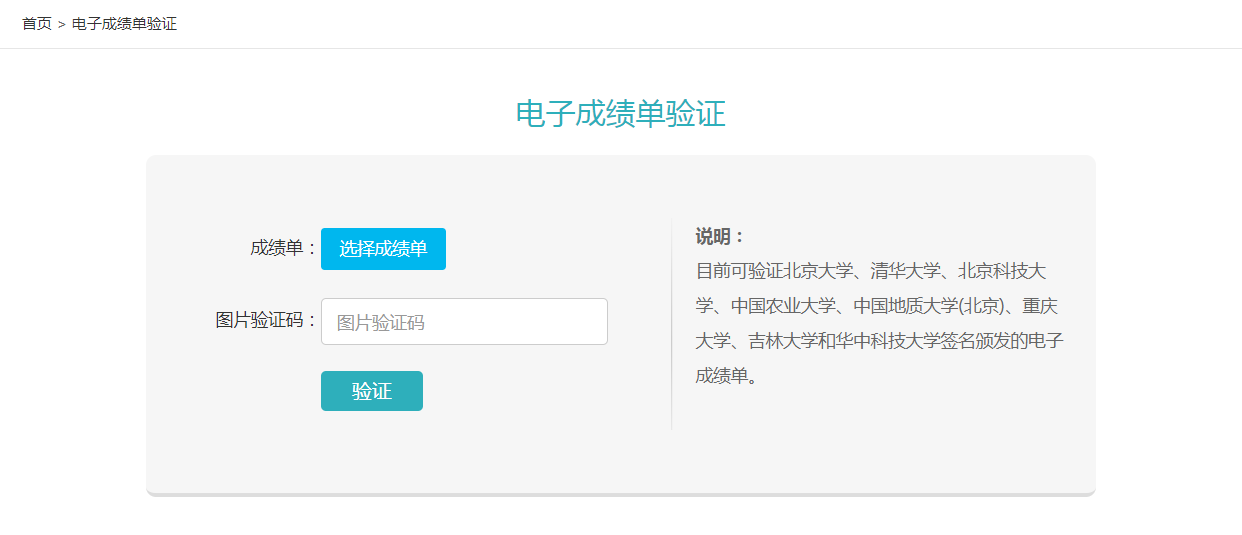The height and width of the screenshot is (535, 1242).
Task: Click 北京大学 in the description text
Action: tap(818, 272)
